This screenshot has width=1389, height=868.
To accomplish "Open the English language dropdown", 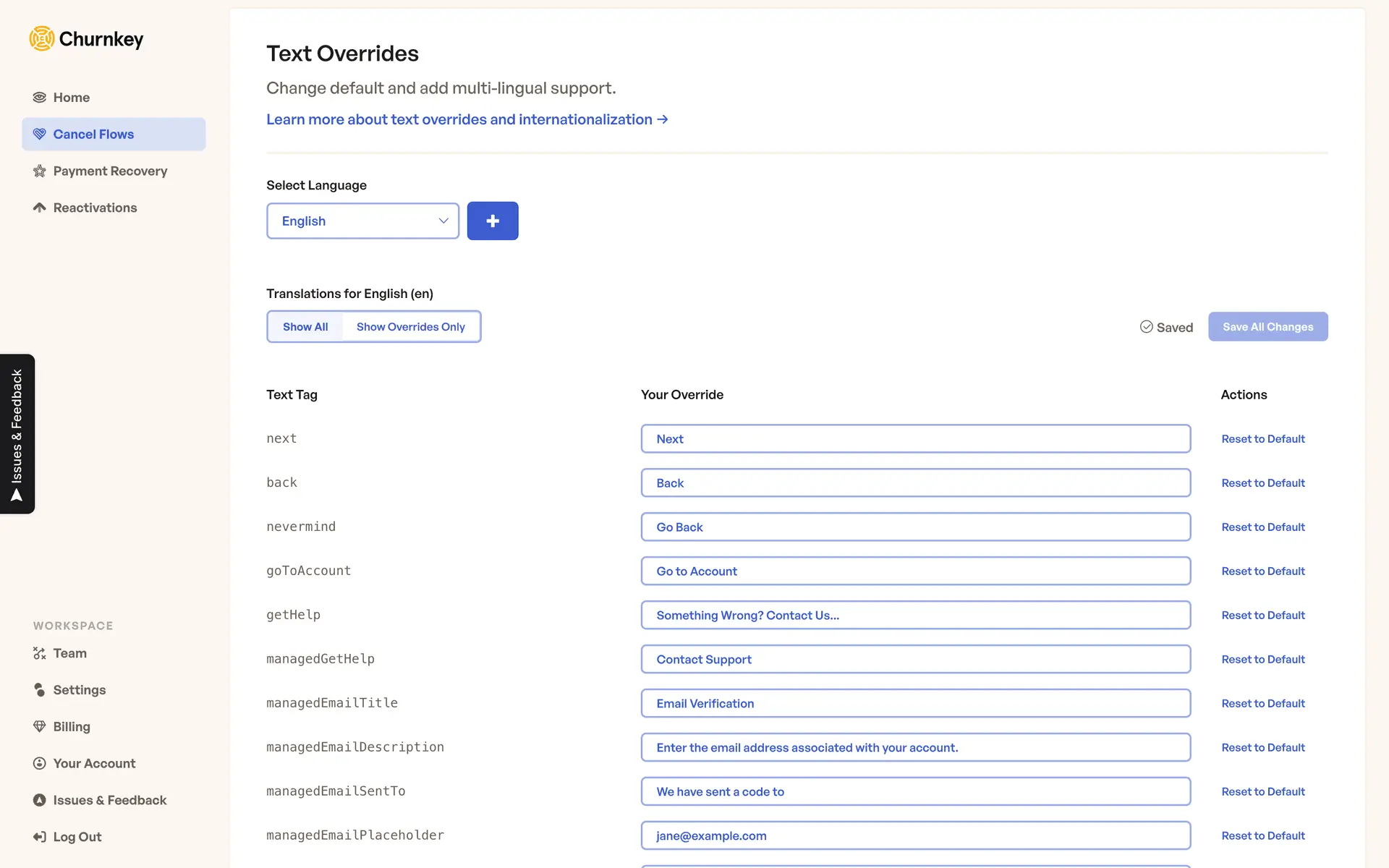I will tap(362, 221).
